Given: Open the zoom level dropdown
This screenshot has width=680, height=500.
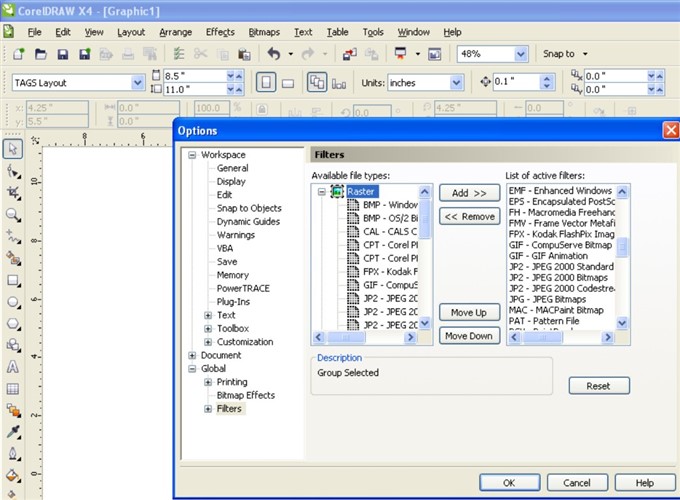Looking at the screenshot, I should pos(520,54).
